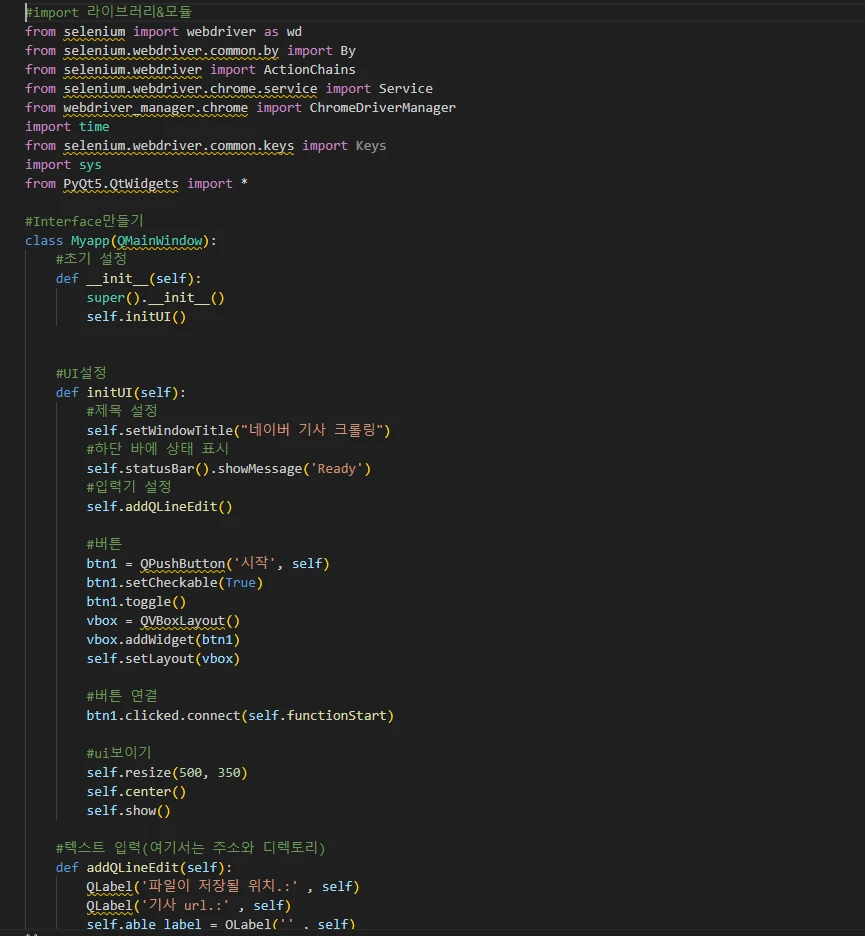Click the Myapp class name

[90, 241]
